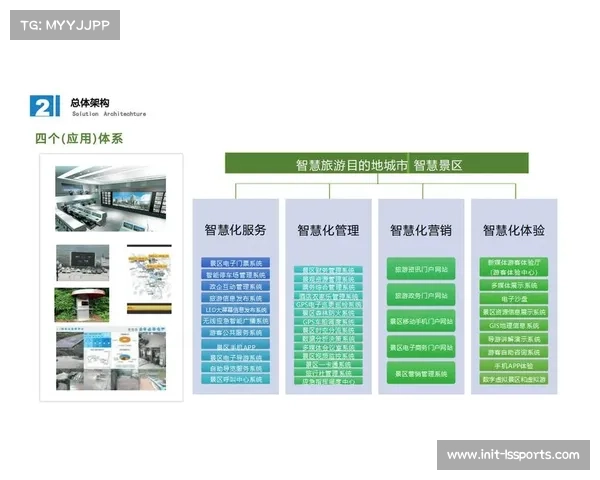This screenshot has width=600, height=480.
Task: Click the 旅游资讯门户网站 box
Action: point(421,269)
